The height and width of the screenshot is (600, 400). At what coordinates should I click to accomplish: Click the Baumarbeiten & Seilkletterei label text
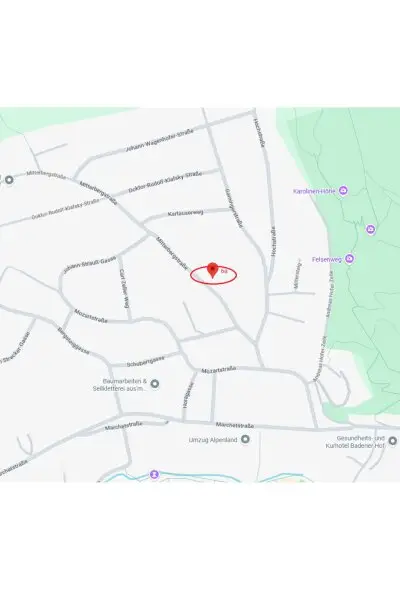click(x=120, y=385)
